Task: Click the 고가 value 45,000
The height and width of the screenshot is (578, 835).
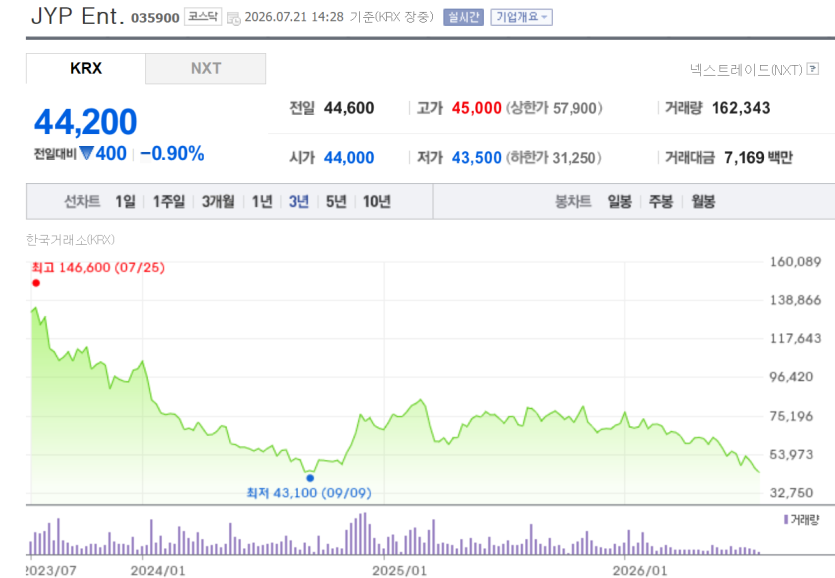Action: tap(477, 108)
